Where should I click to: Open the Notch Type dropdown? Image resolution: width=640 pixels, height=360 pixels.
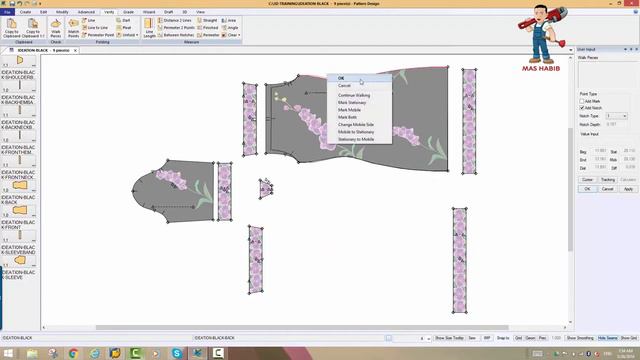[x=616, y=116]
